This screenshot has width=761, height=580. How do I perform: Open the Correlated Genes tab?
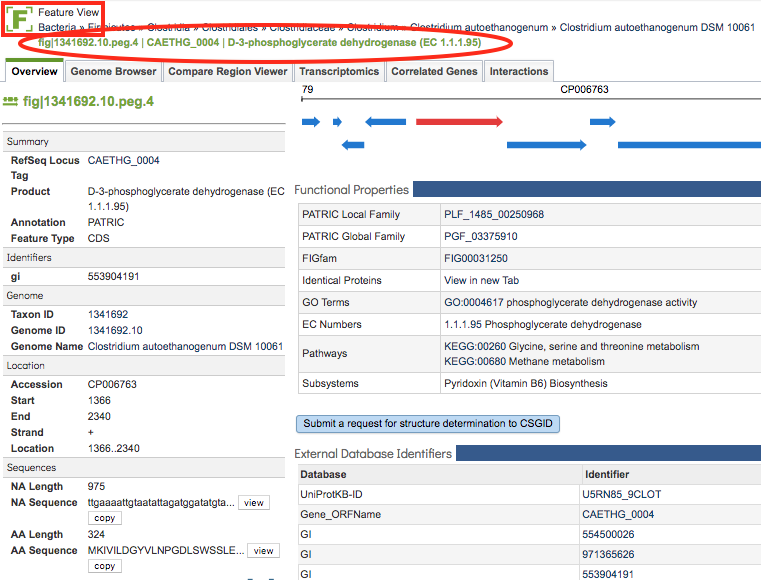coord(434,71)
